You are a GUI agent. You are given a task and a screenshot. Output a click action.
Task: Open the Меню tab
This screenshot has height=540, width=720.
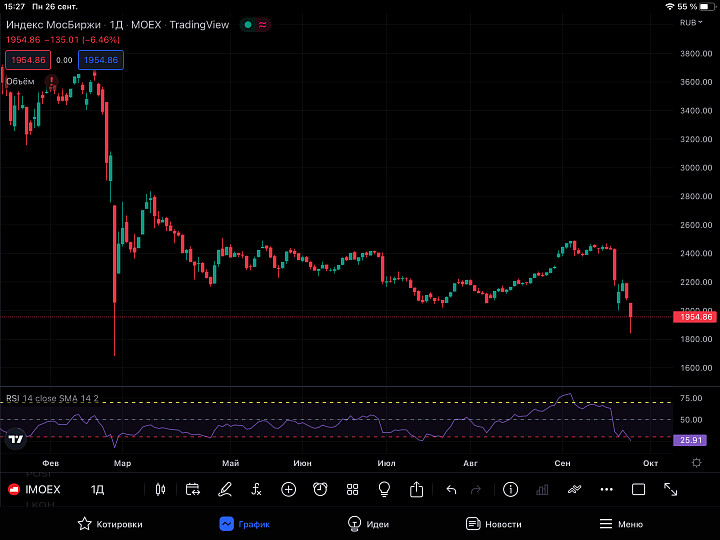(621, 524)
